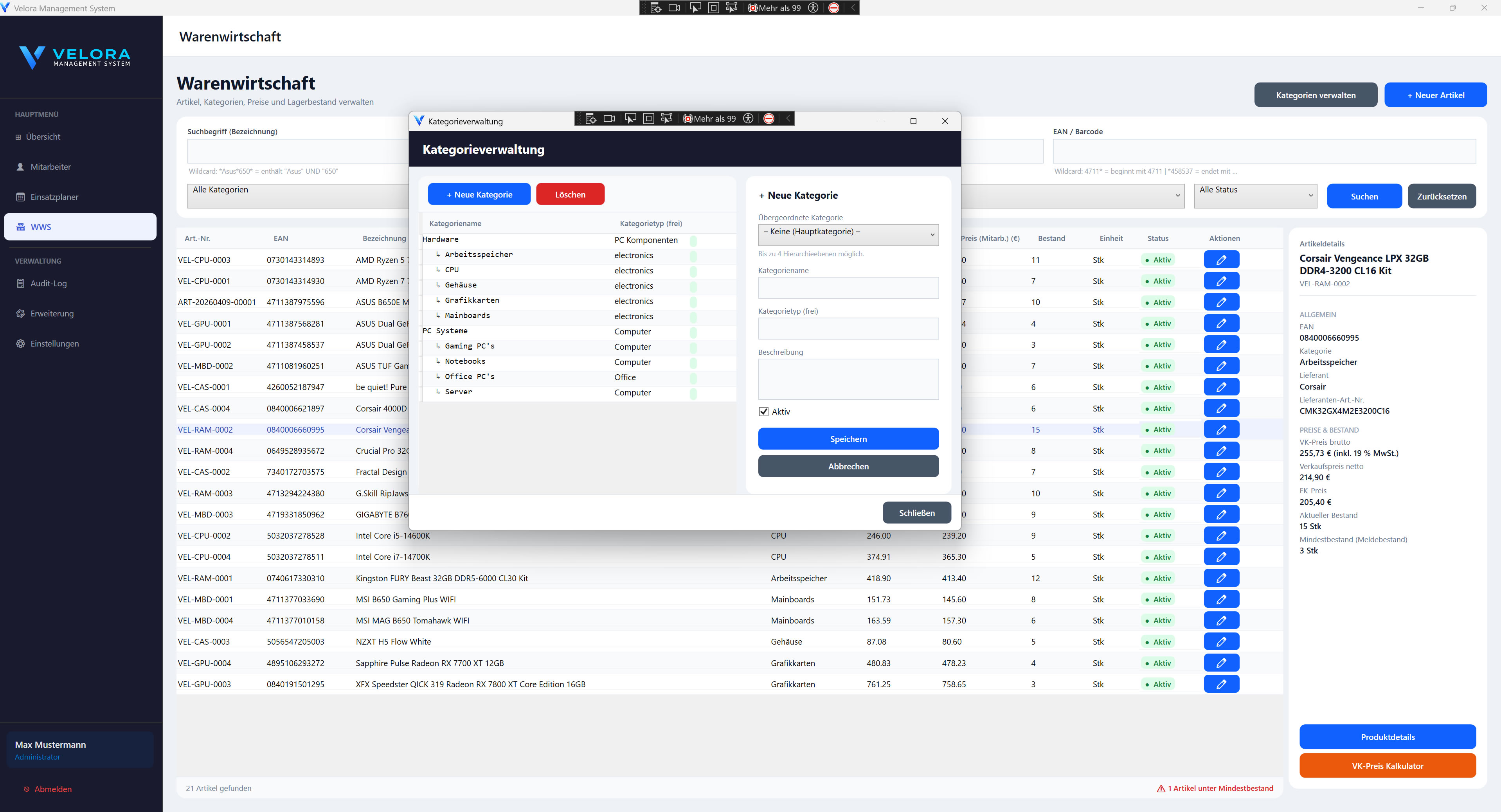Open edit icon in Kingston FURY Beast row

point(1221,578)
